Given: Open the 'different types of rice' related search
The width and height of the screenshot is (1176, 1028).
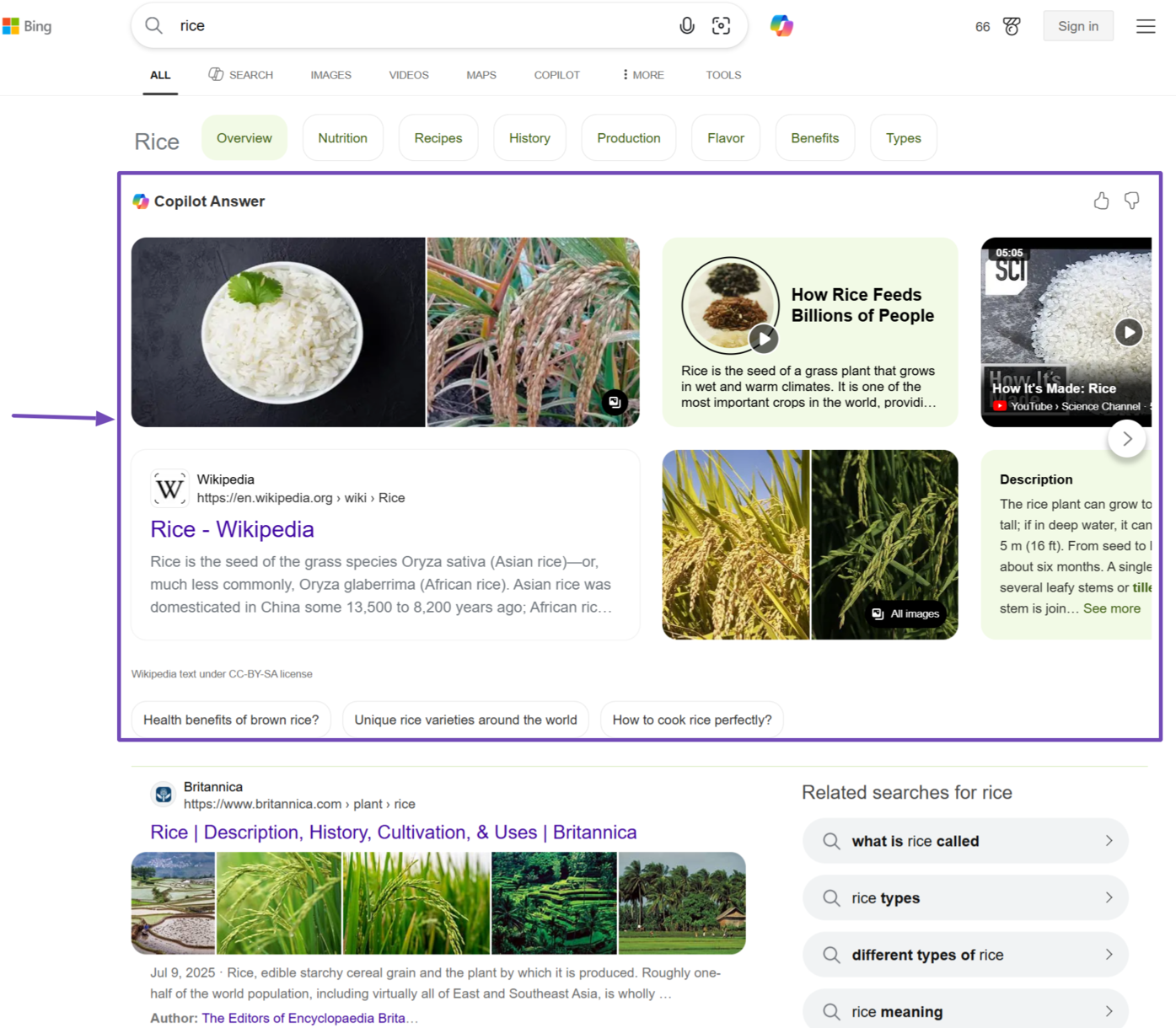Looking at the screenshot, I should (965, 955).
